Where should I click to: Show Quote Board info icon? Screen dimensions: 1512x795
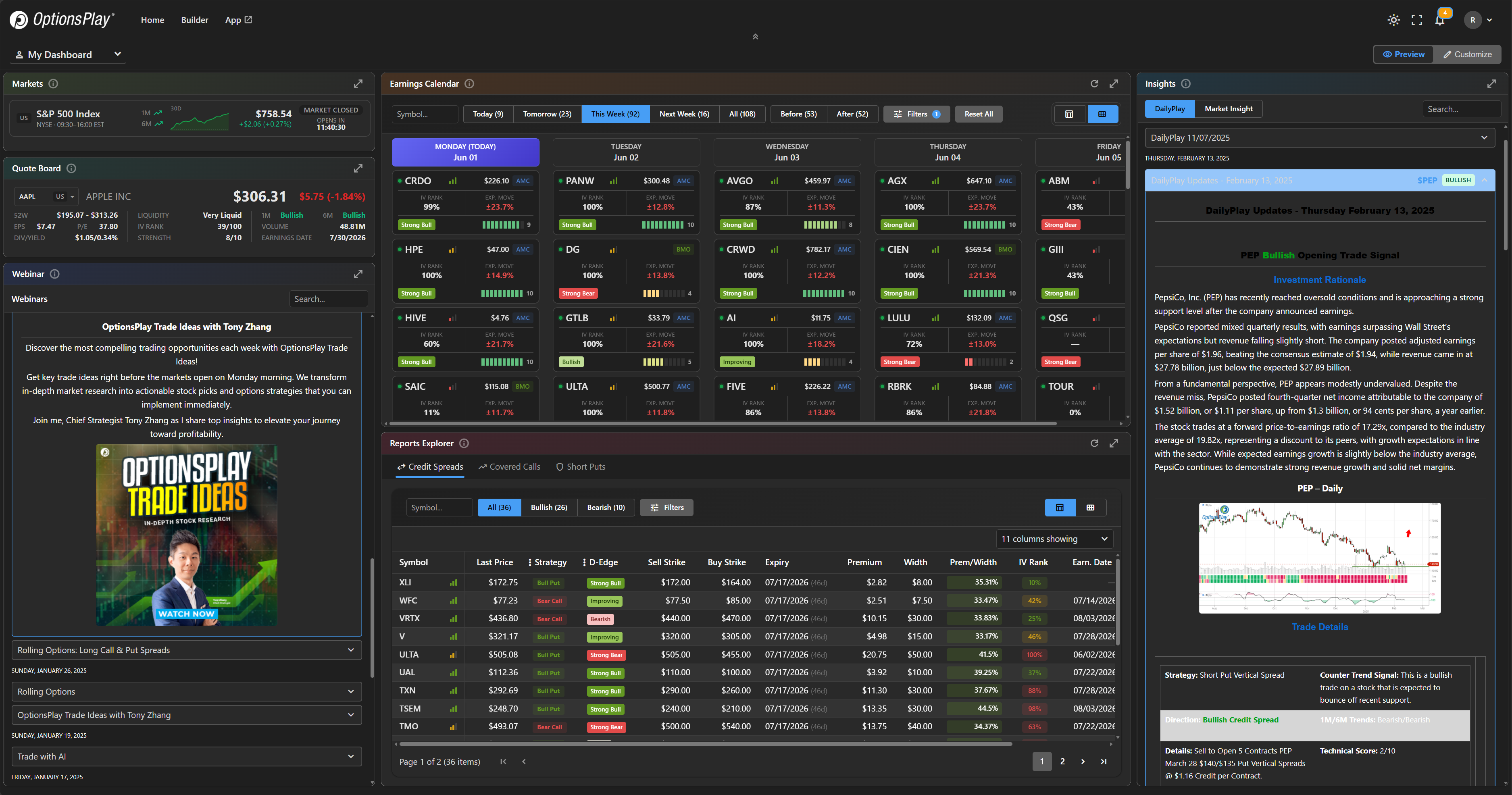tap(71, 169)
